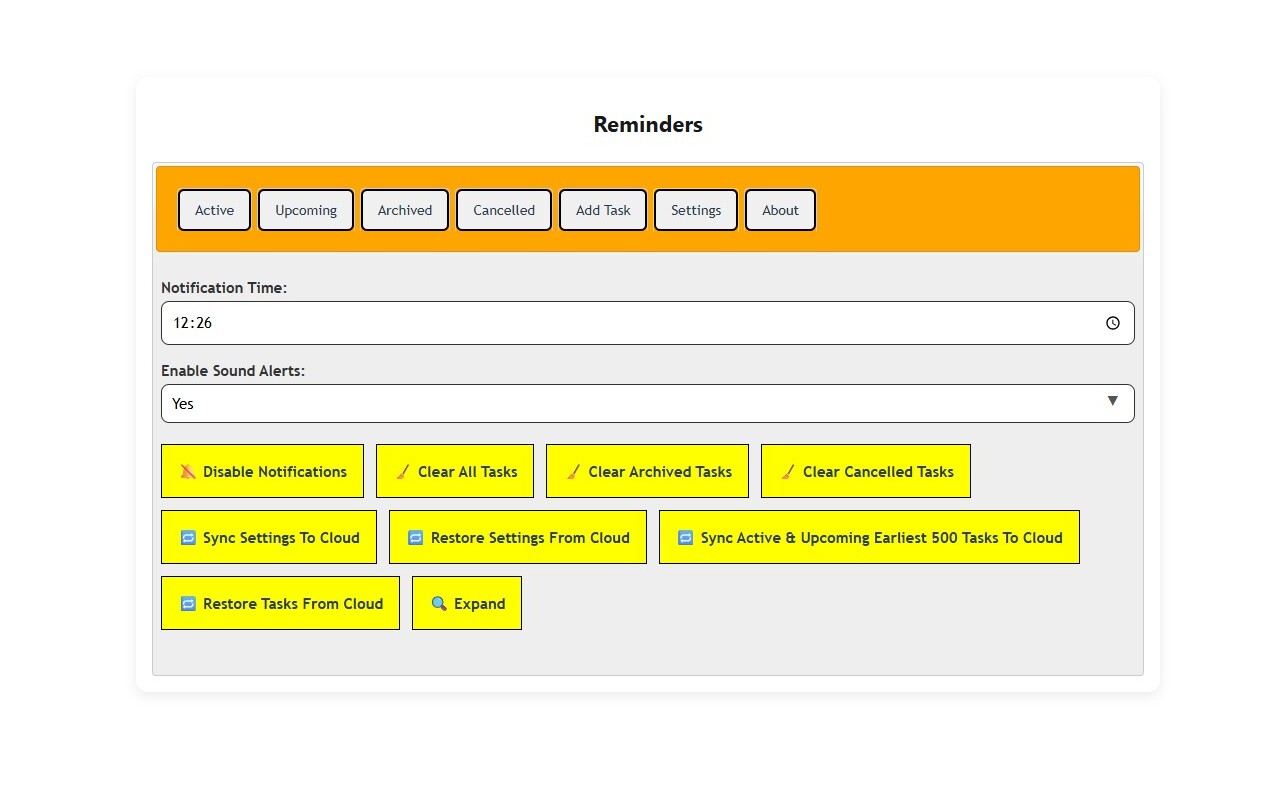Click the sync icon on Restore Settings From Cloud
This screenshot has height=800, width=1280.
416,538
